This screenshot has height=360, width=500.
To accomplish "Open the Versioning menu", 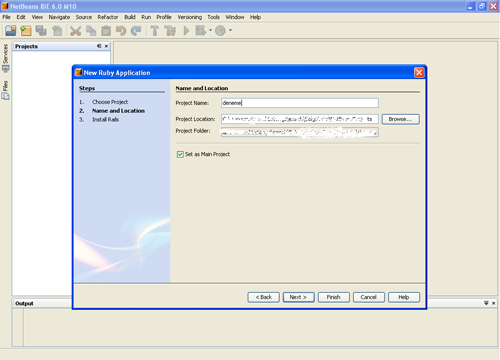I will click(189, 17).
